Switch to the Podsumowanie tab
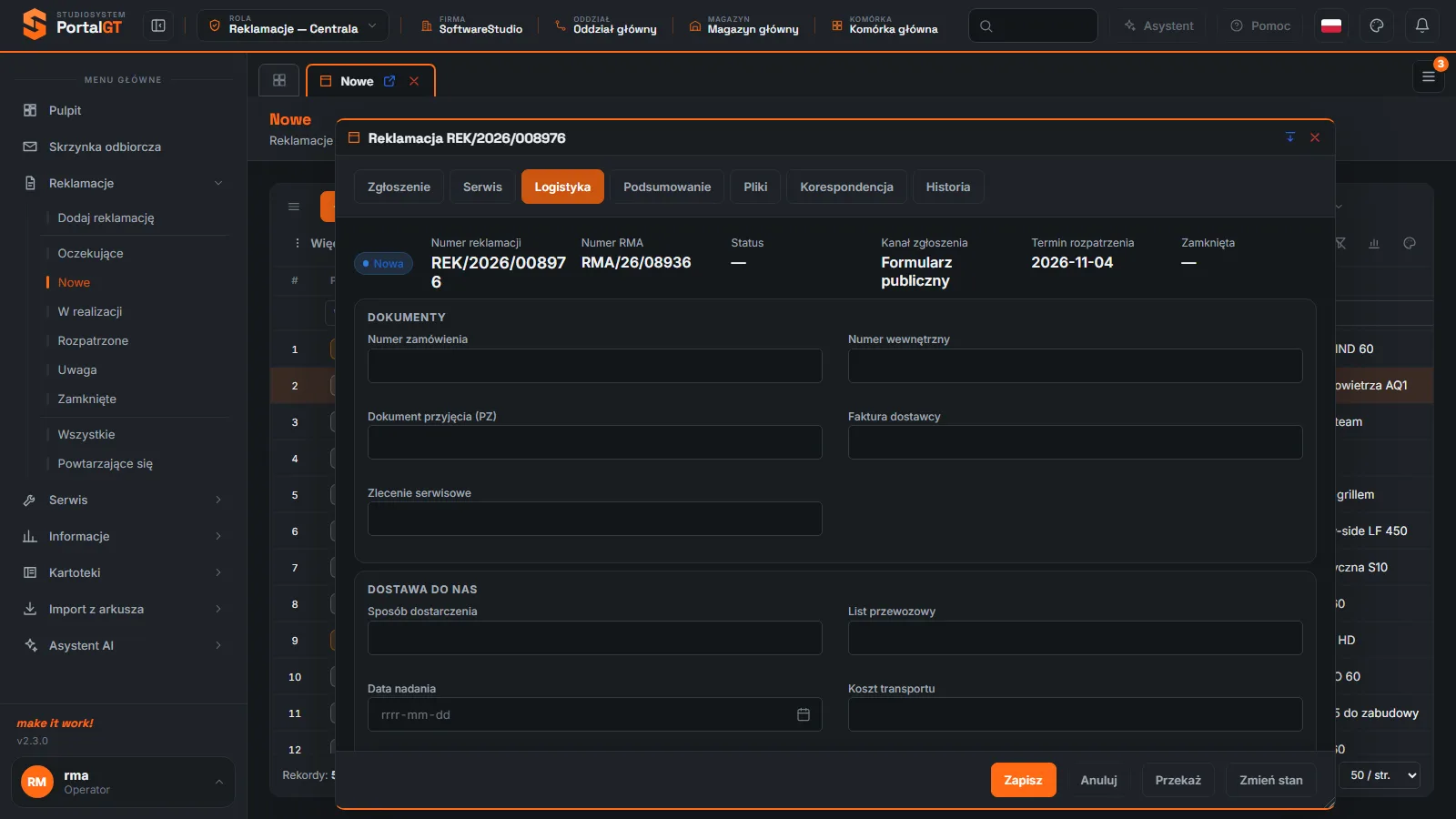 667,187
